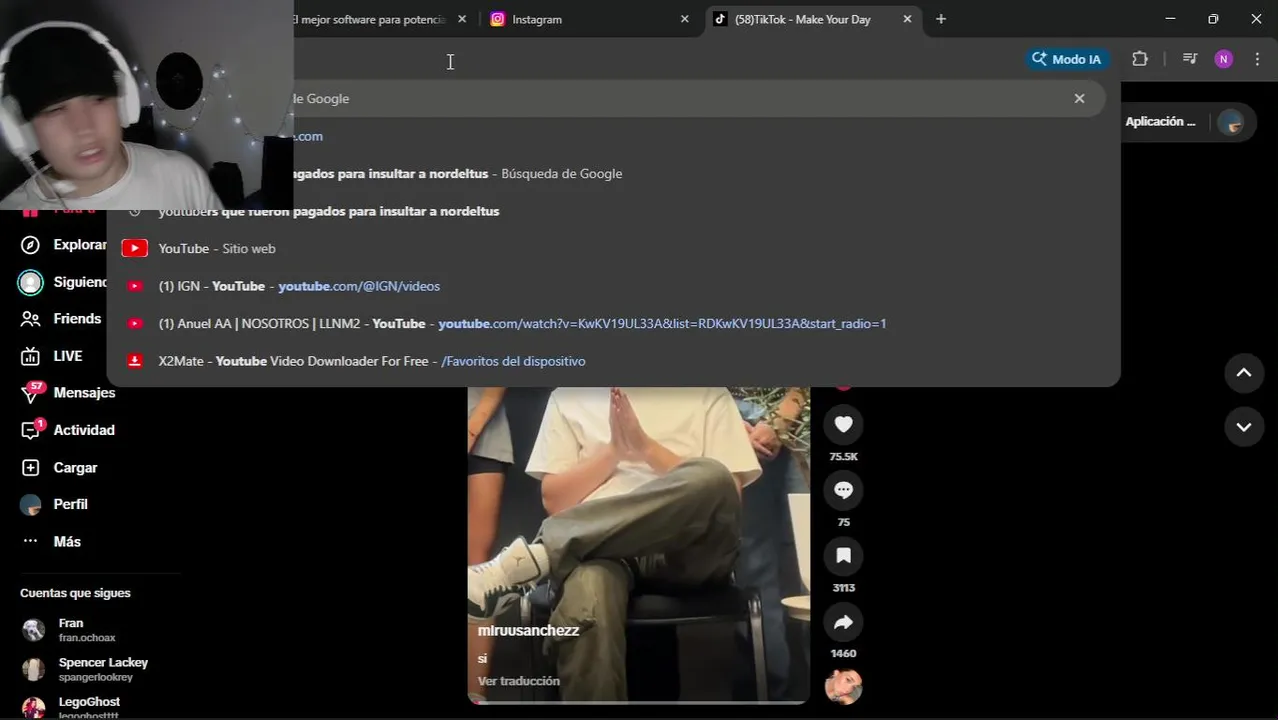Open the Cargar upload page
Image resolution: width=1278 pixels, height=720 pixels.
click(60, 468)
